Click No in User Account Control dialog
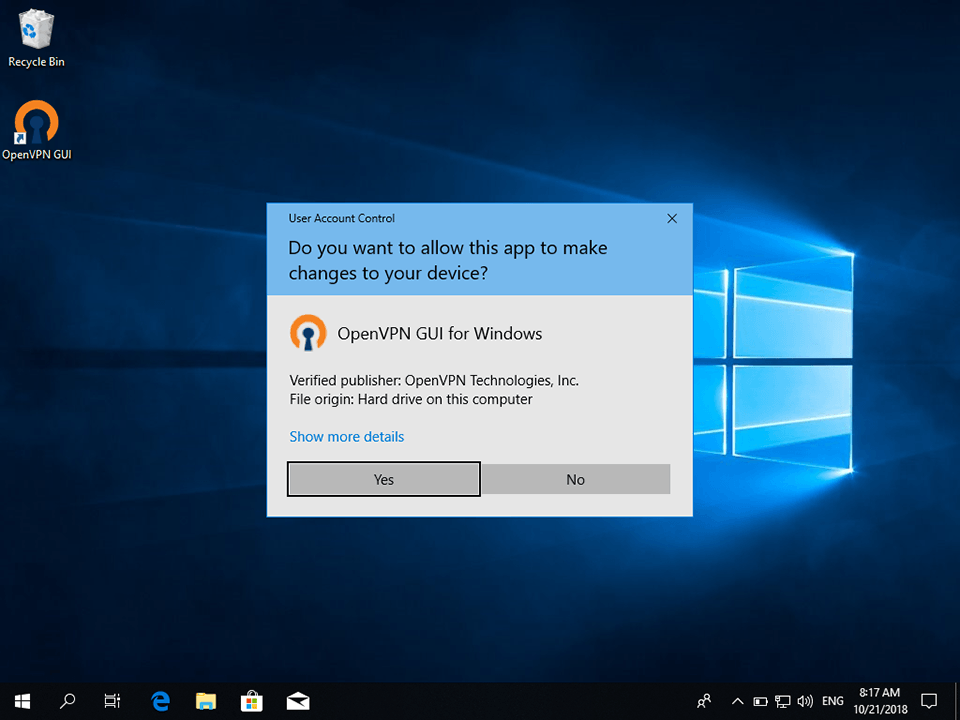 576,479
